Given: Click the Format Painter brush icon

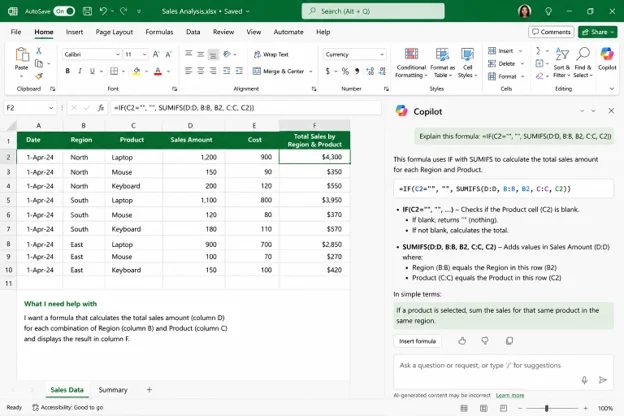Looking at the screenshot, I should tap(39, 76).
